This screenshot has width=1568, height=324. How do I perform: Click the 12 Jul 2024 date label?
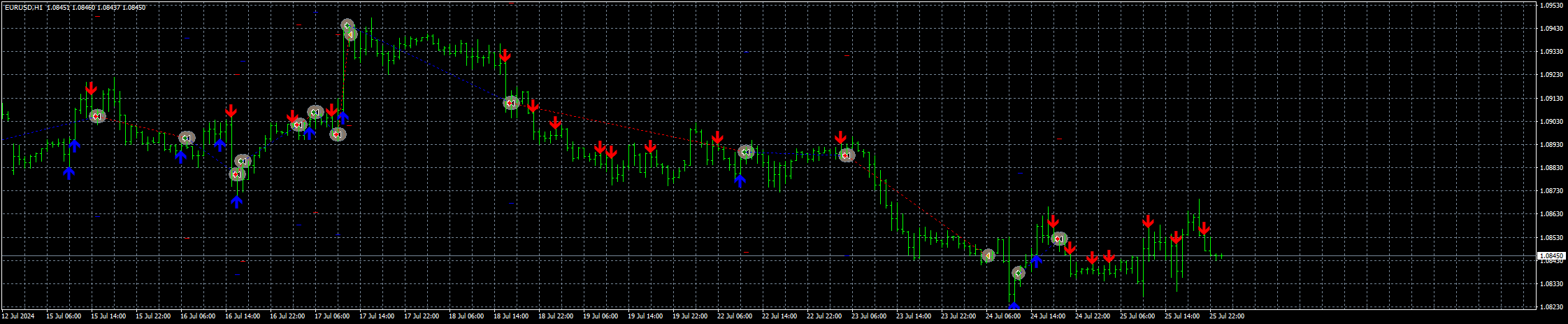tap(18, 316)
